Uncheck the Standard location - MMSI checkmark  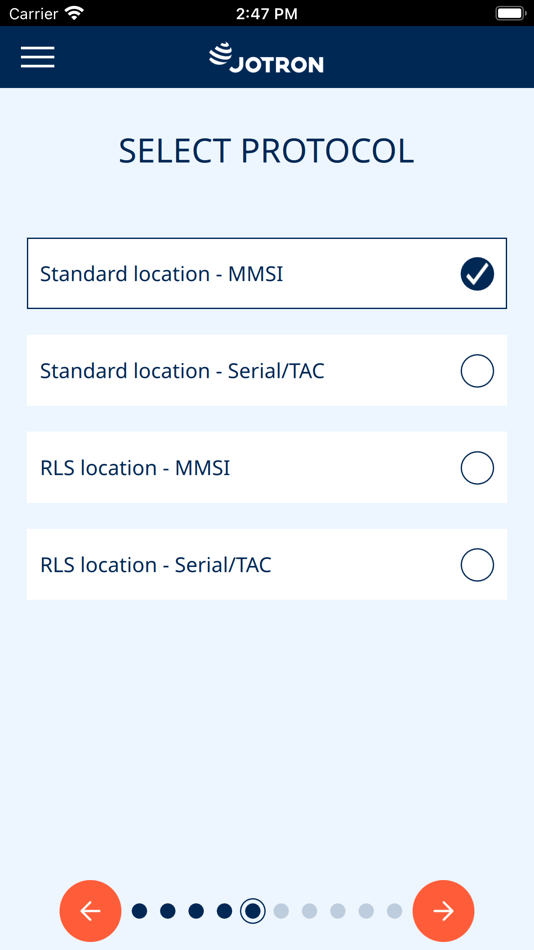tap(477, 274)
